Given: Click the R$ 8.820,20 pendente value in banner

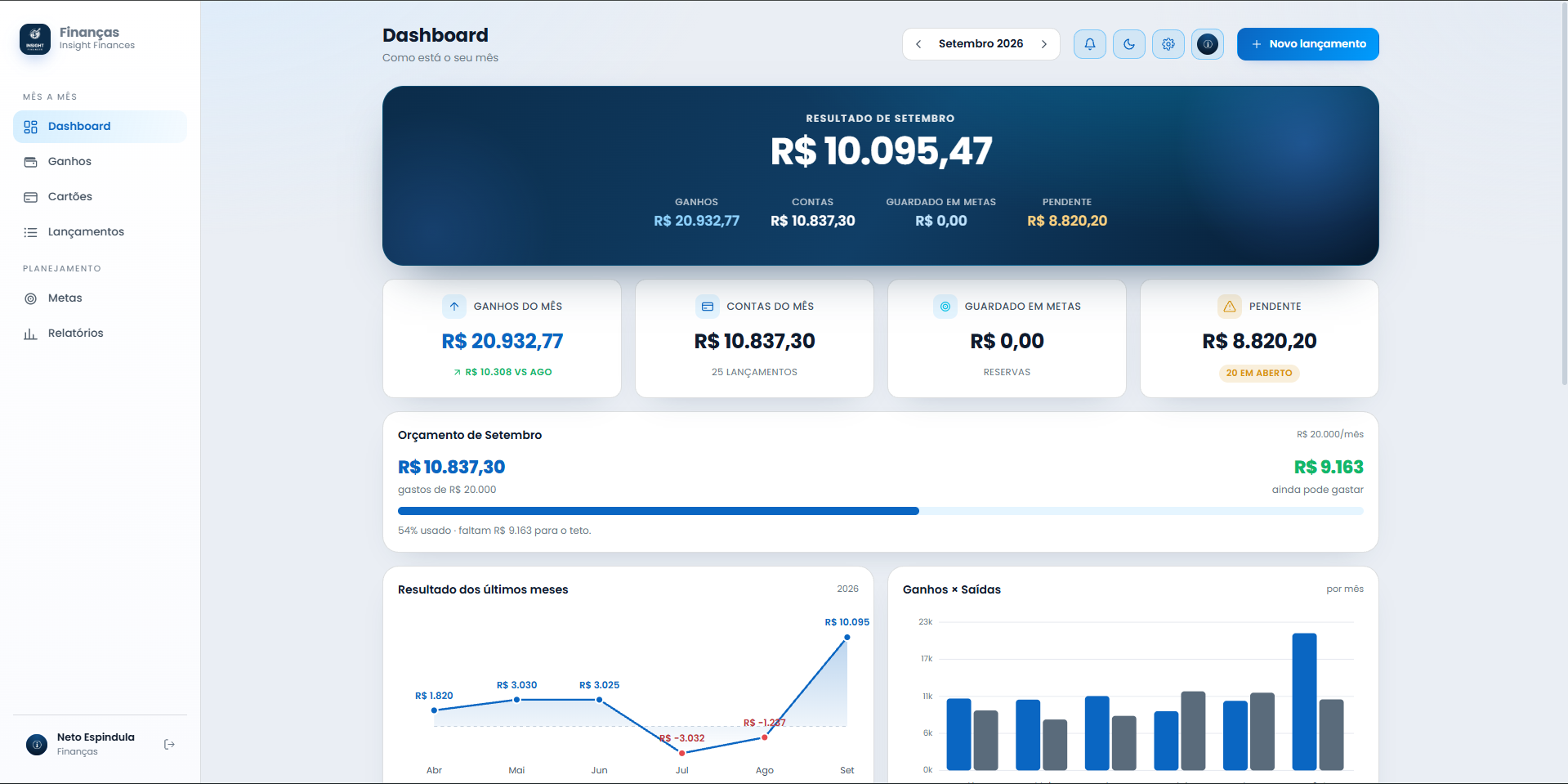Looking at the screenshot, I should 1067,221.
